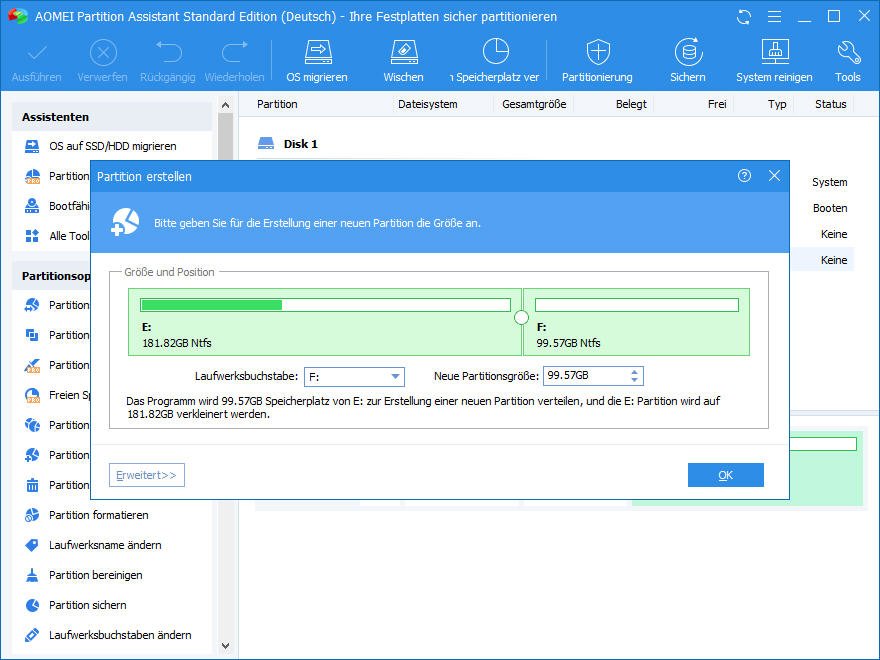Click the Disk 1 drive icon
The height and width of the screenshot is (660, 880).
(x=265, y=144)
